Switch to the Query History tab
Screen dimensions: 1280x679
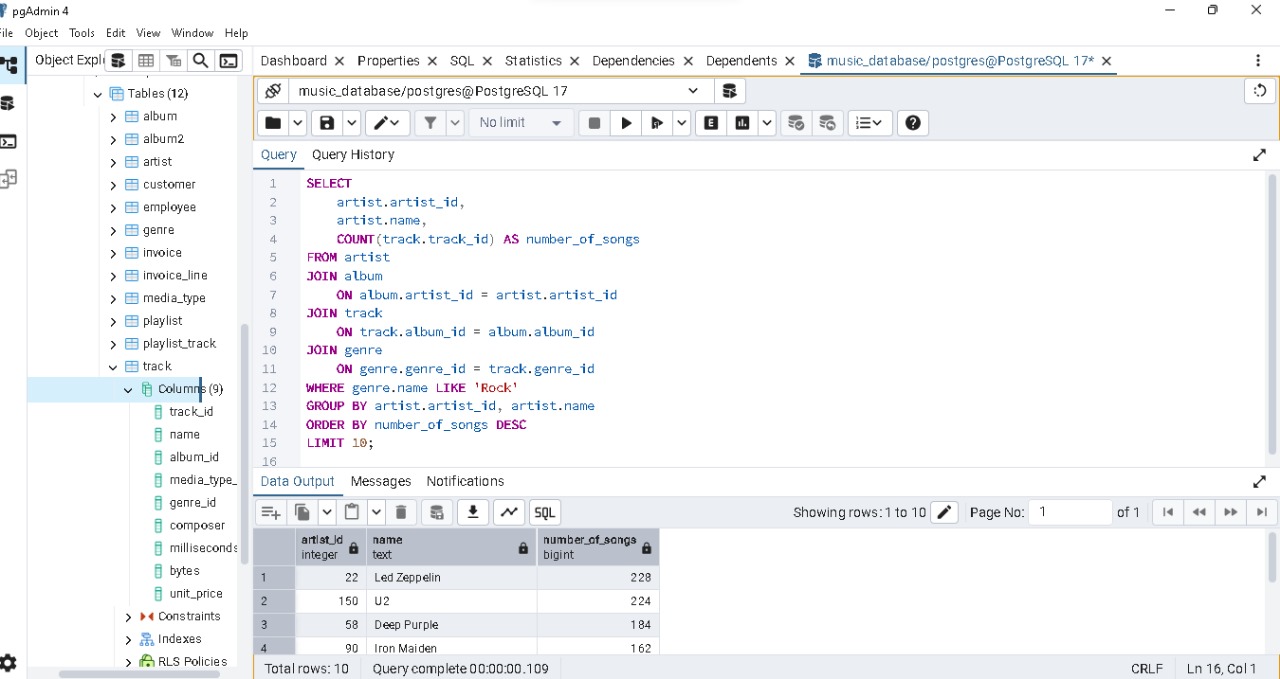(x=353, y=155)
